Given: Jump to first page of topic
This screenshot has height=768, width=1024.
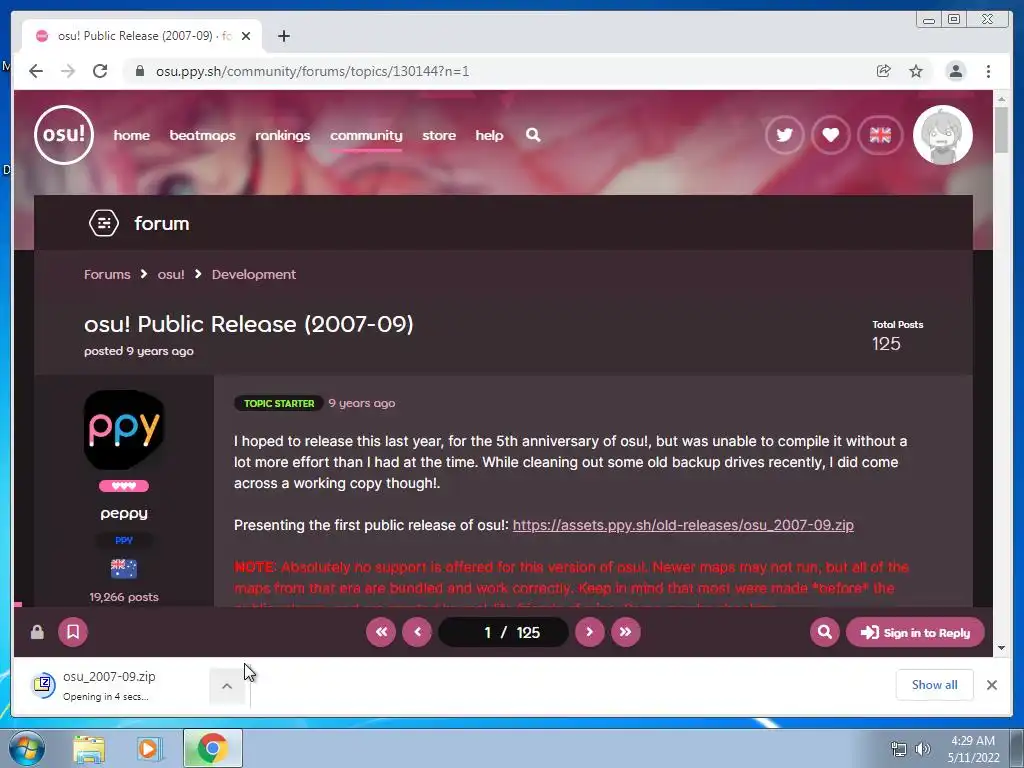Looking at the screenshot, I should pyautogui.click(x=381, y=632).
